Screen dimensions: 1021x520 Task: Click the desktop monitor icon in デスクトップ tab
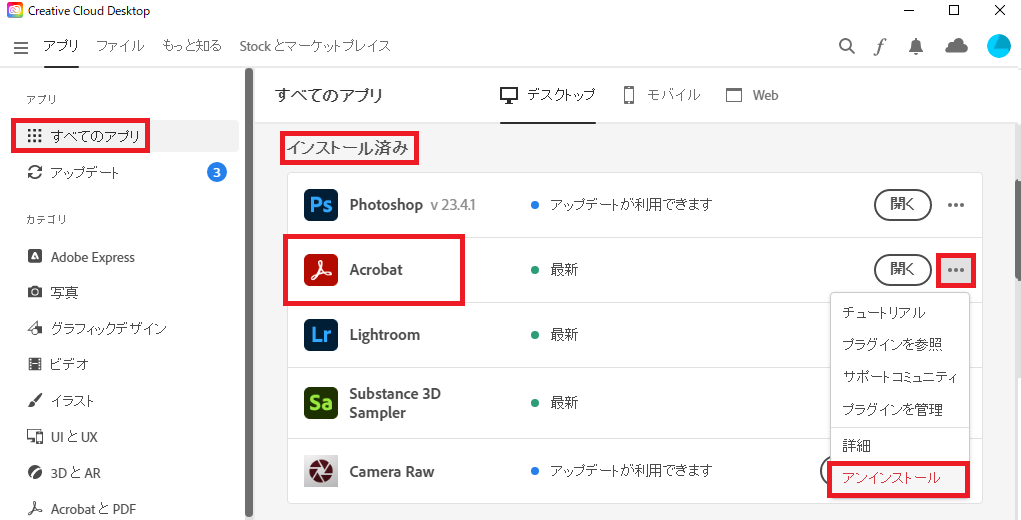508,95
